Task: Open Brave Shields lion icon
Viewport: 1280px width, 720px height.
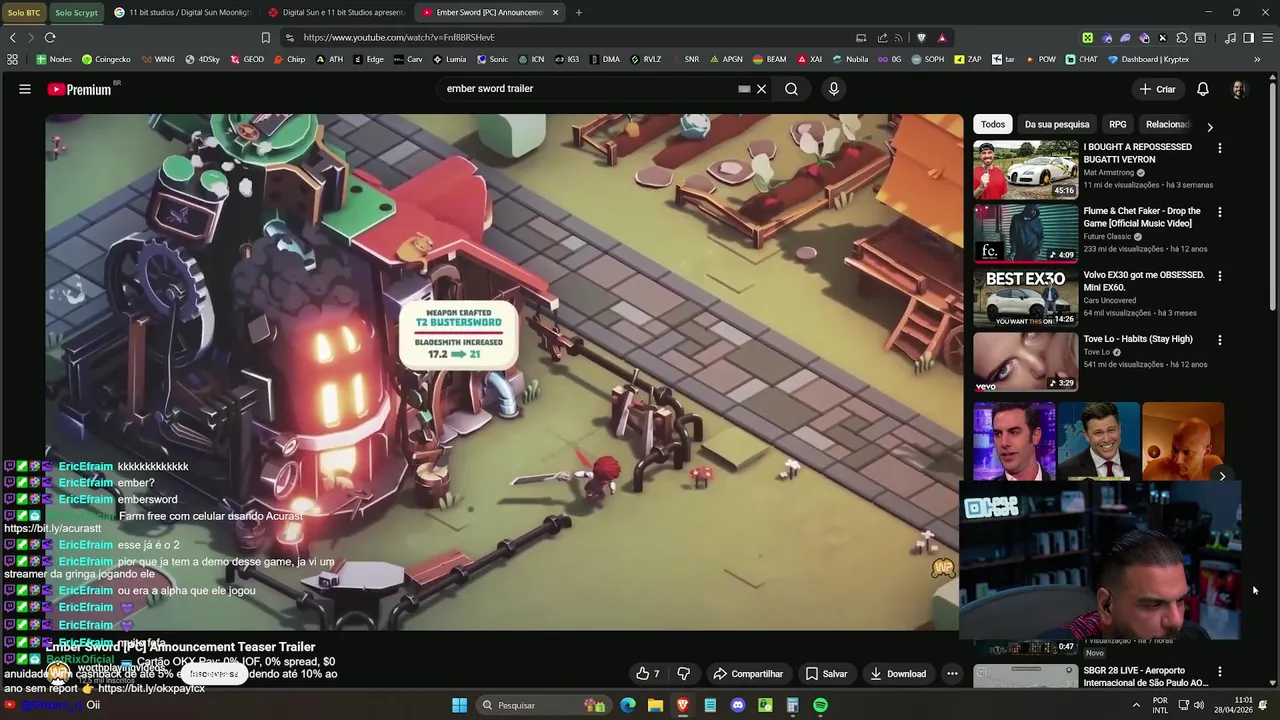Action: click(x=921, y=37)
